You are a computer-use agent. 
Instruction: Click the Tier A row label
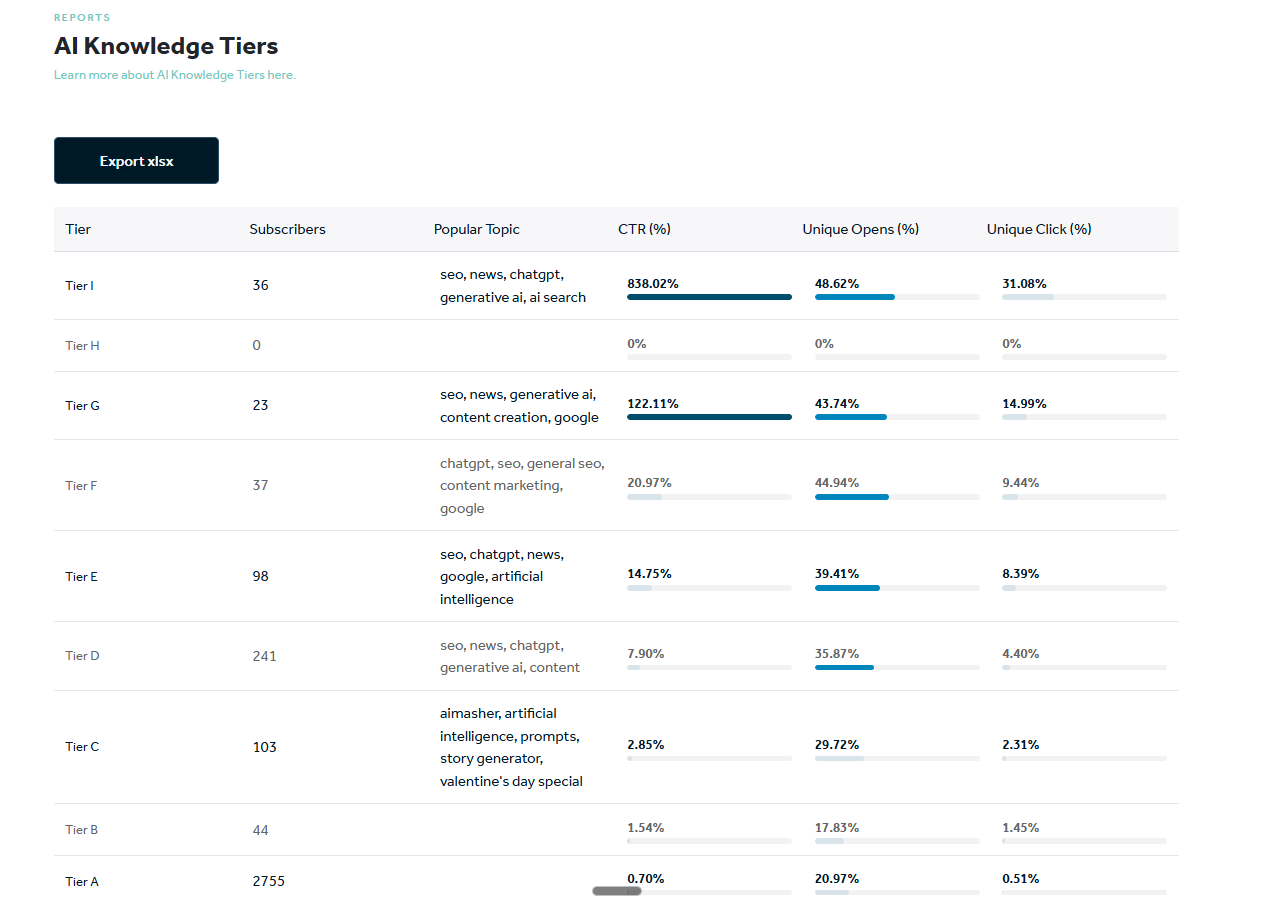82,882
